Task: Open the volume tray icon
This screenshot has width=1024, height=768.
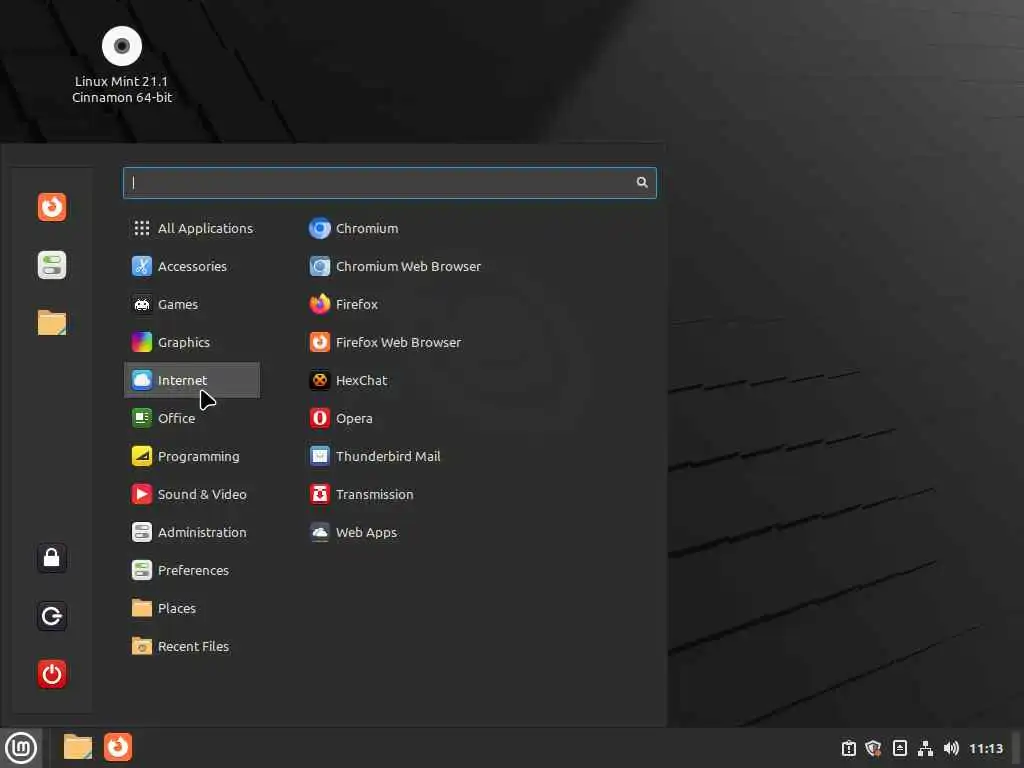Action: pyautogui.click(x=951, y=748)
